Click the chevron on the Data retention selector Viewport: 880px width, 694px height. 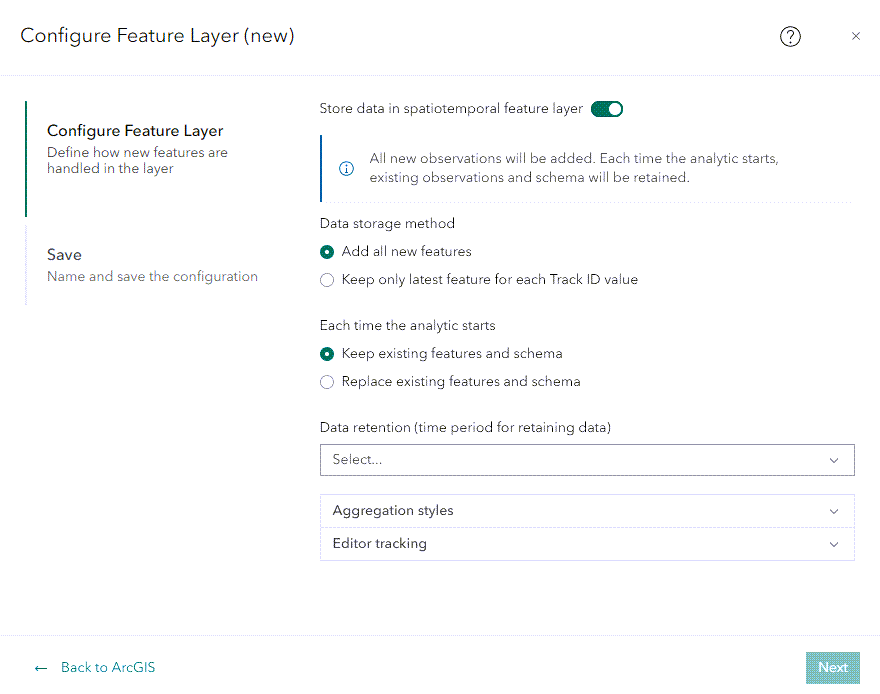(834, 460)
